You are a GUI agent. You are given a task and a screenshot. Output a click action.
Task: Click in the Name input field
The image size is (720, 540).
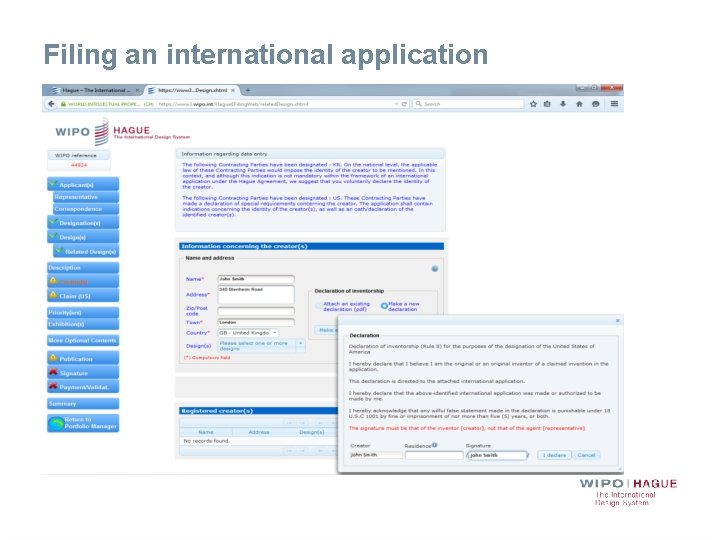tap(256, 279)
